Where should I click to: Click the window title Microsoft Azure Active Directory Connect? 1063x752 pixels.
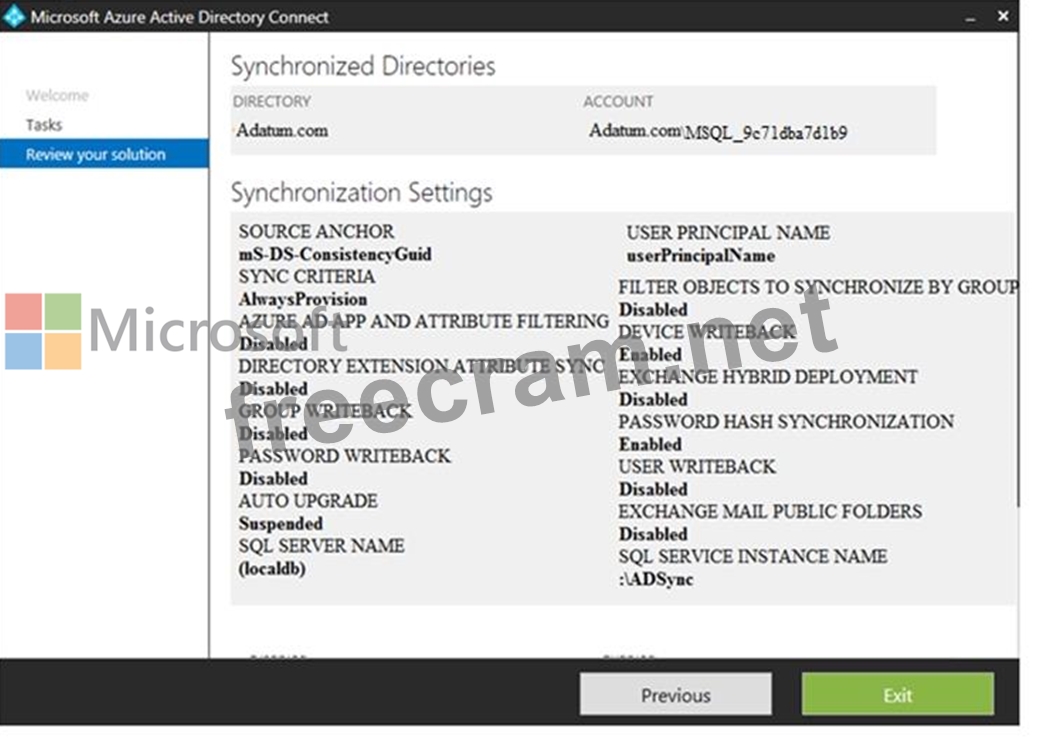[x=180, y=17]
